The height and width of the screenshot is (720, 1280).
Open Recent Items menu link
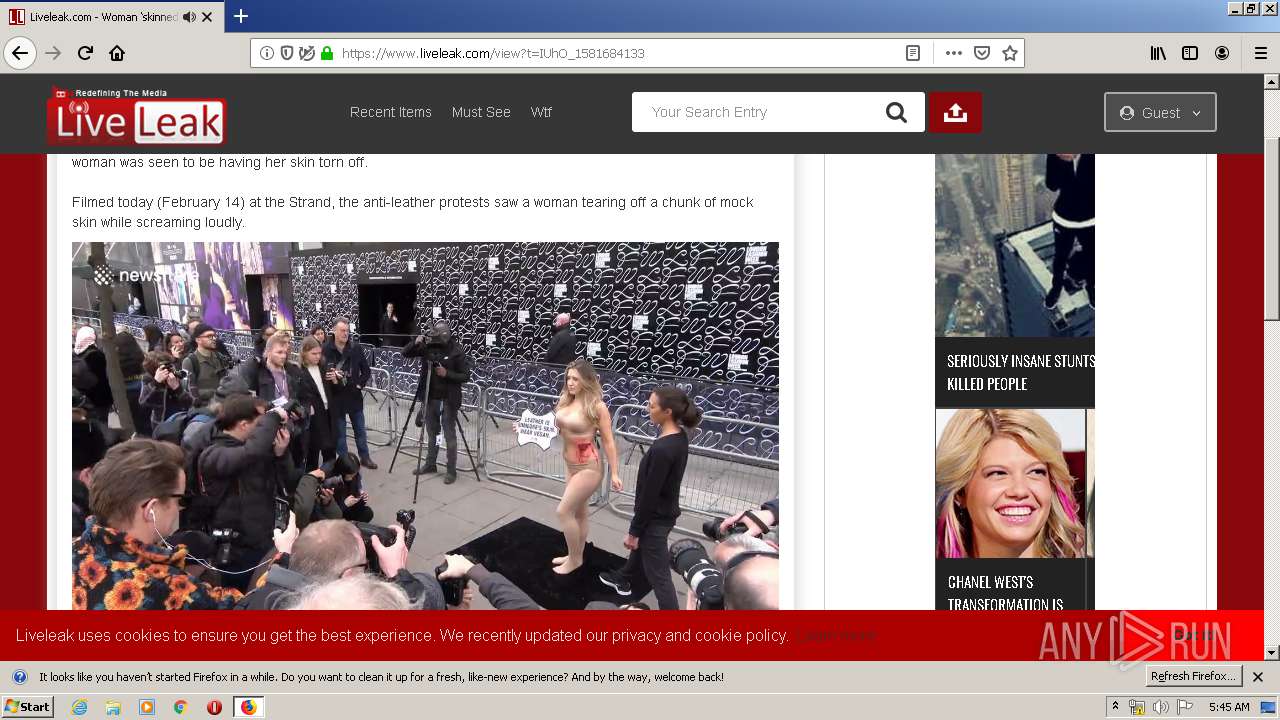tap(390, 112)
